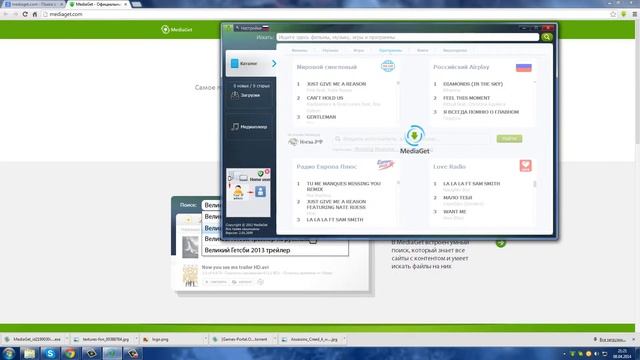Click the browser home icon
The height and width of the screenshot is (360, 640).
35,14
